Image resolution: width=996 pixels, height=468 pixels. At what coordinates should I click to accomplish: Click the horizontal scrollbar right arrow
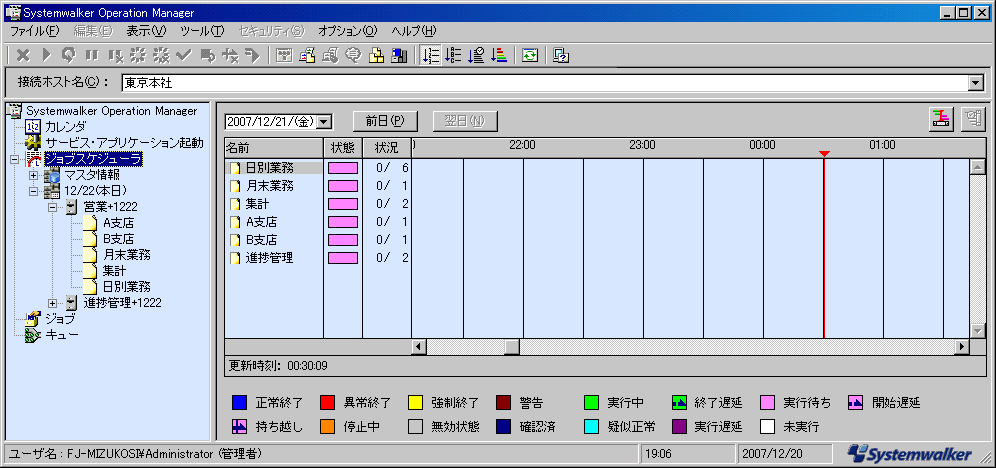coord(961,347)
